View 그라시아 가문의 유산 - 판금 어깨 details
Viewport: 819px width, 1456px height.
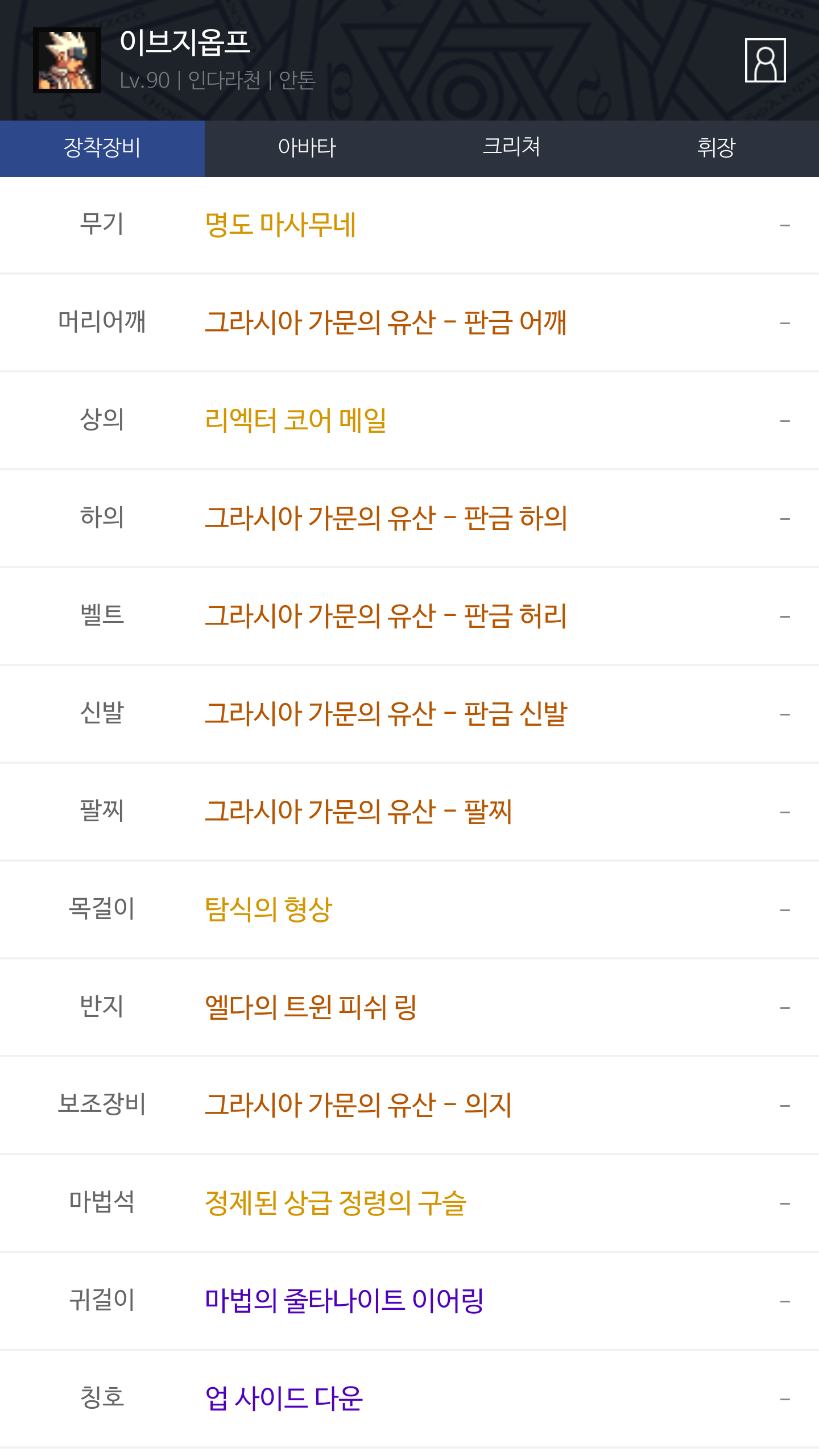click(x=386, y=323)
